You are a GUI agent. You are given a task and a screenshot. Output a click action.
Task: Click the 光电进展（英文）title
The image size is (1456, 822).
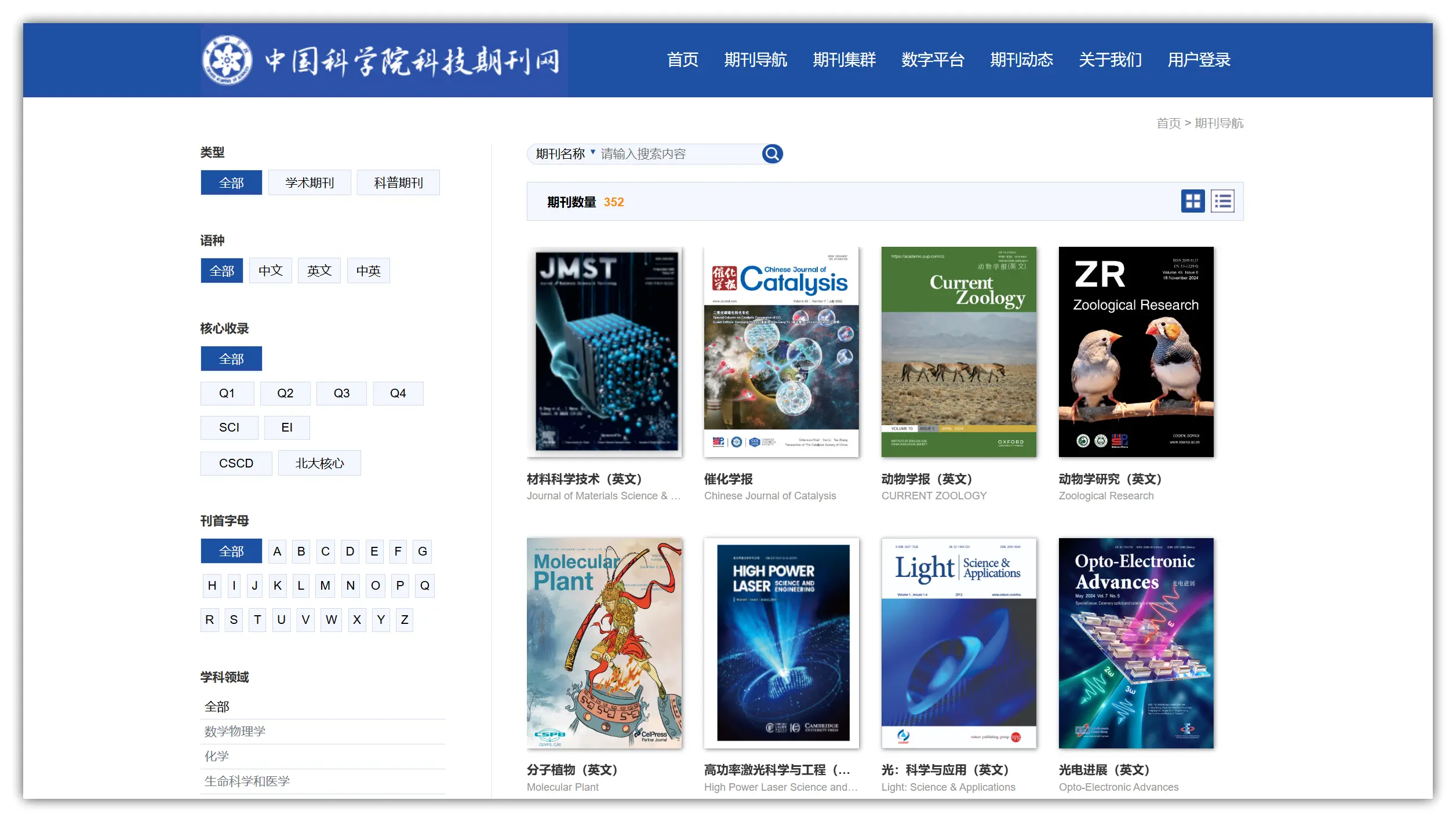click(1104, 770)
